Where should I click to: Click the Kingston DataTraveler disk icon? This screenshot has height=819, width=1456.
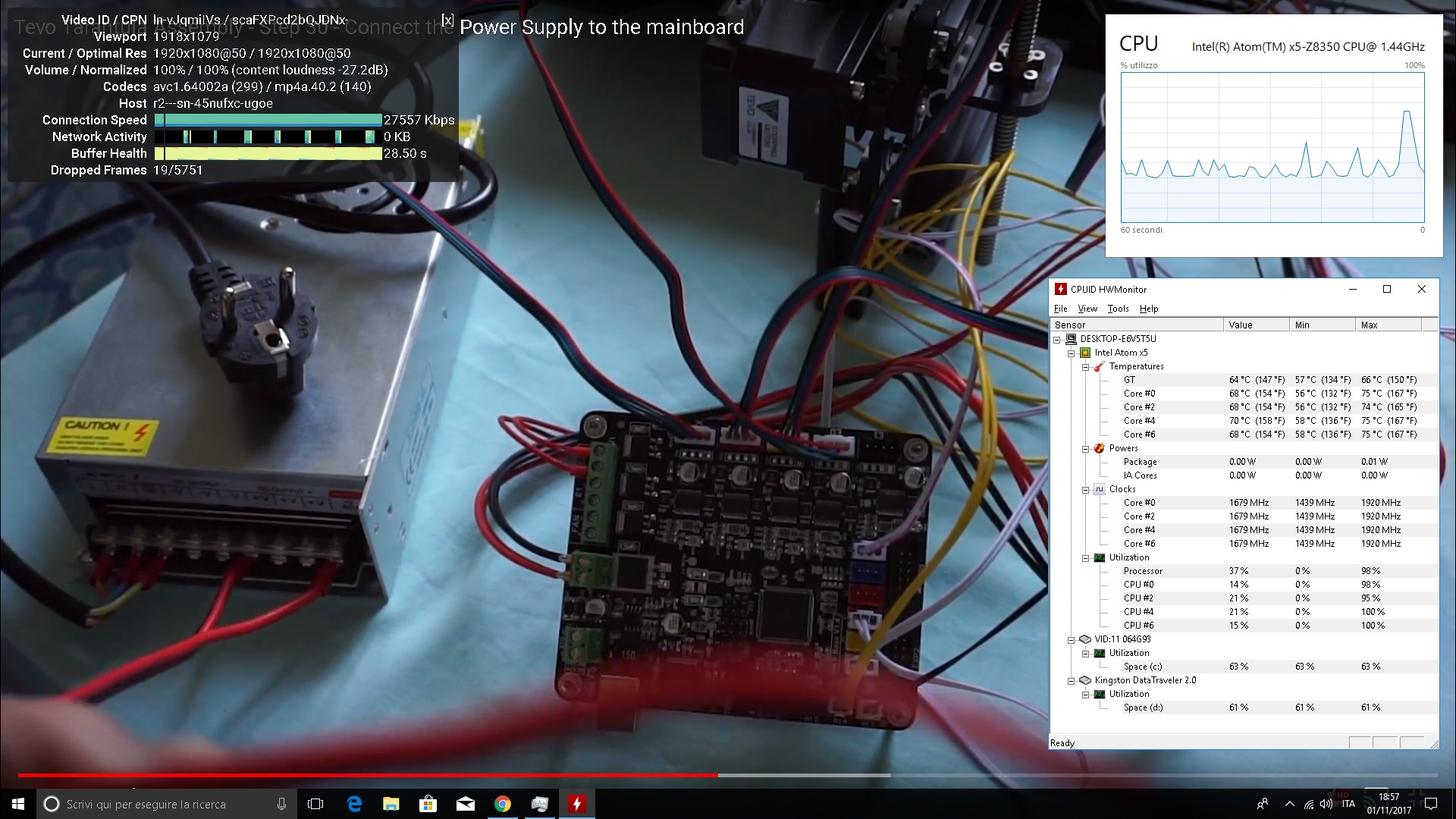1085,680
